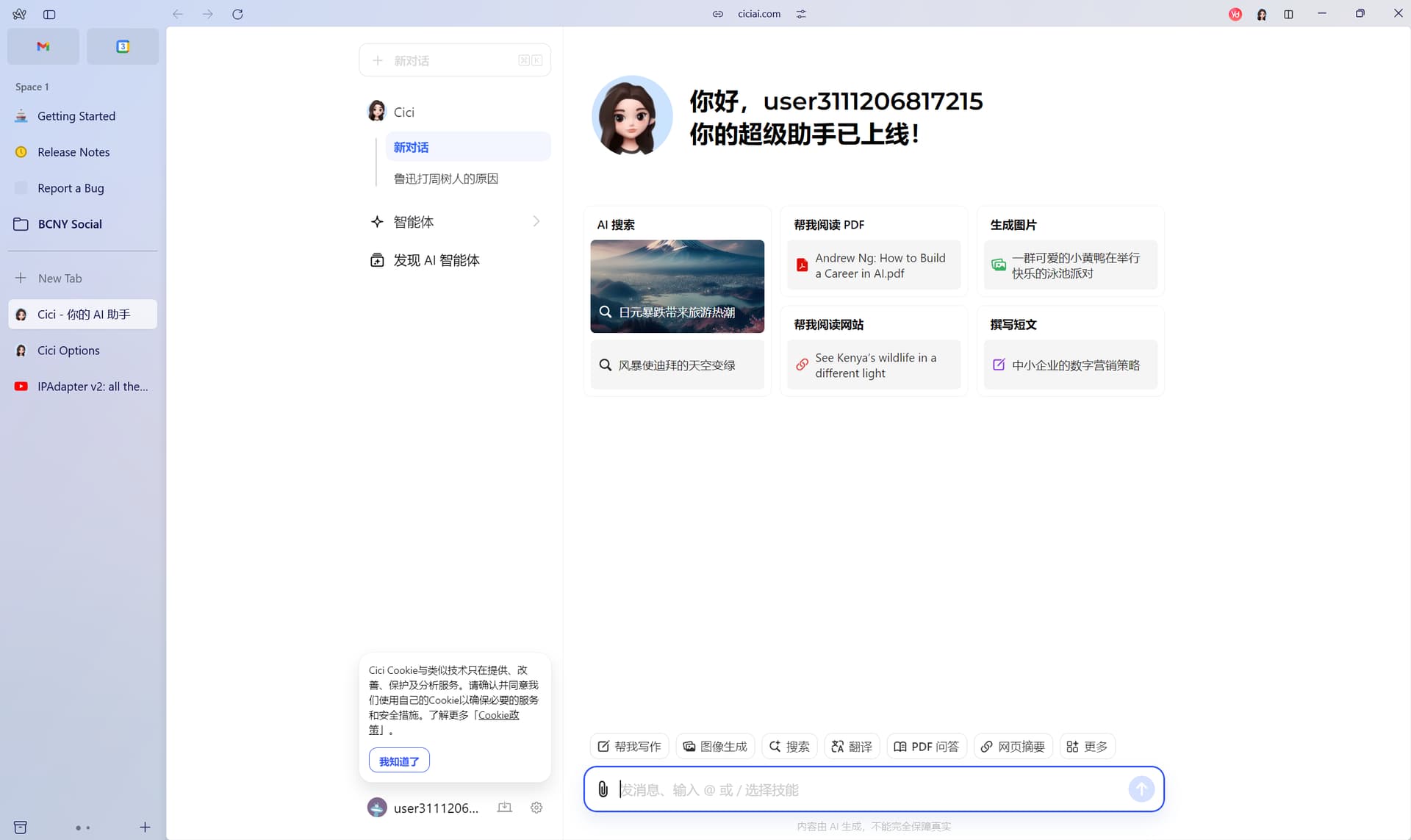Click the send message arrow button
Screen dimensions: 1411x840
point(1141,789)
